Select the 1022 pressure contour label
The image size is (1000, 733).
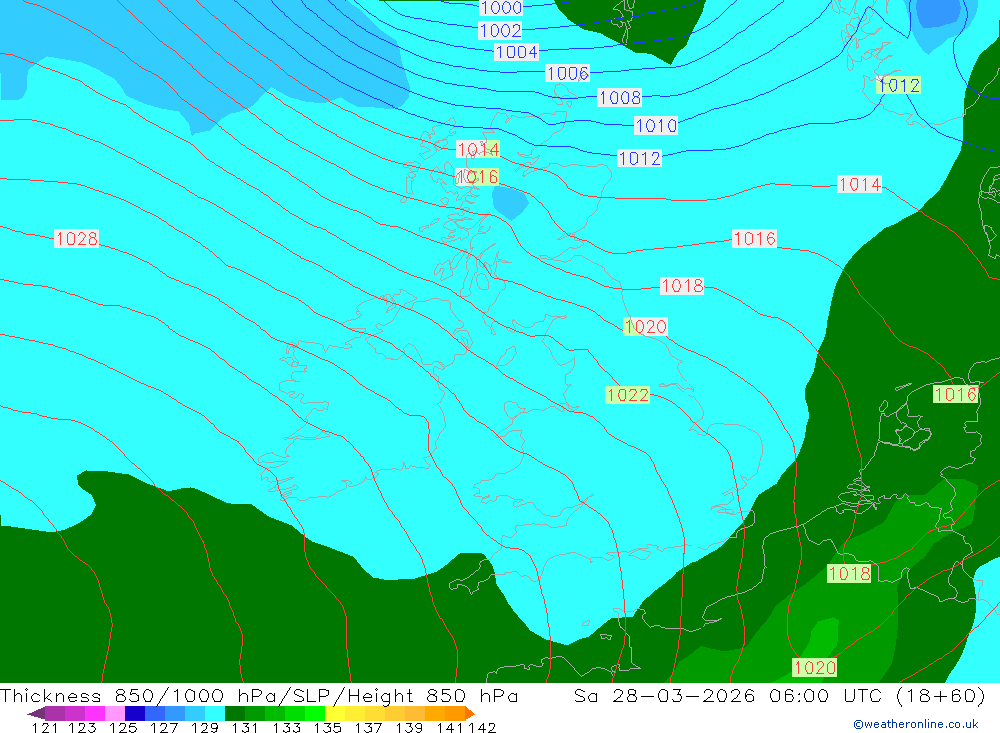coord(628,395)
